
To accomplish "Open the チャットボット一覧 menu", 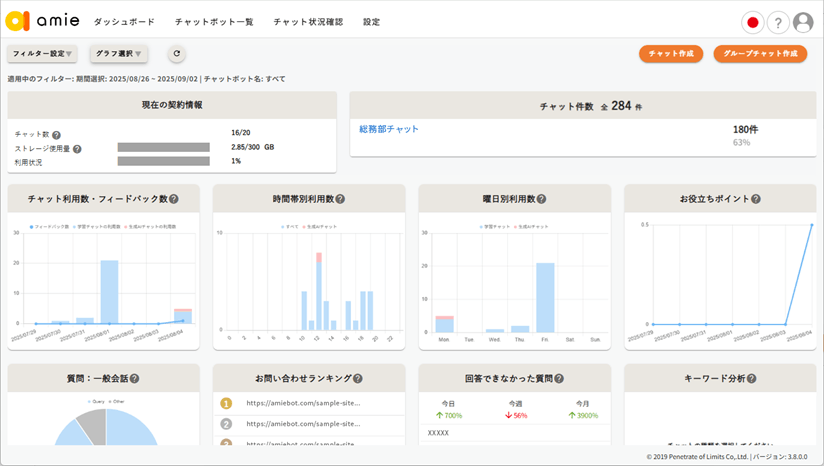I will (214, 22).
